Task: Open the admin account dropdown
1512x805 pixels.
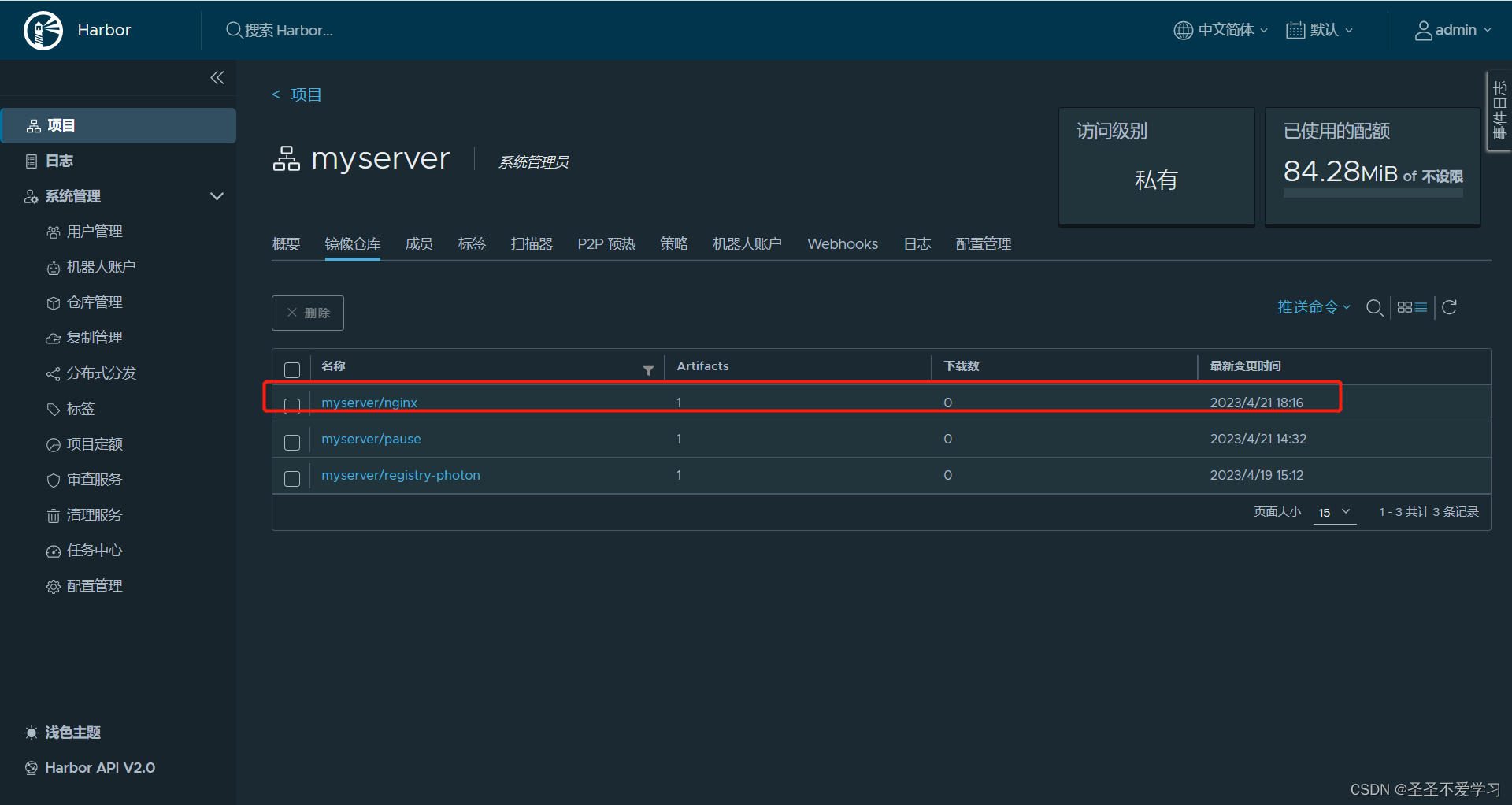Action: (1453, 30)
